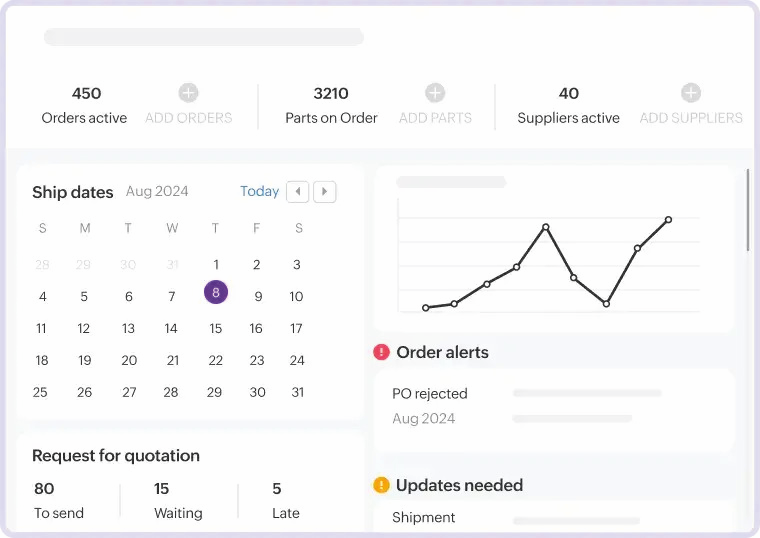Click the peak point on line chart
The image size is (760, 538).
point(546,227)
